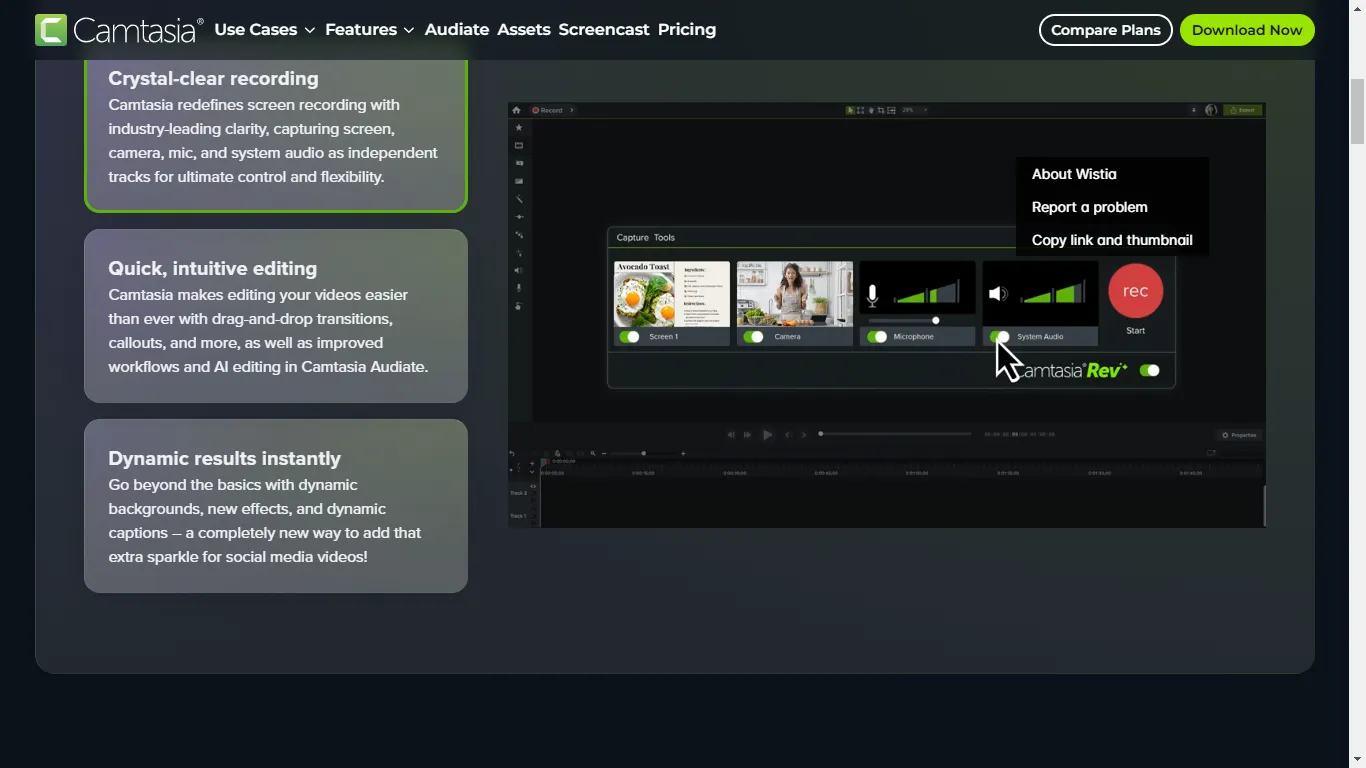Viewport: 1366px width, 768px height.
Task: Toggle the Camtasia Rev switch
Action: 1149,371
